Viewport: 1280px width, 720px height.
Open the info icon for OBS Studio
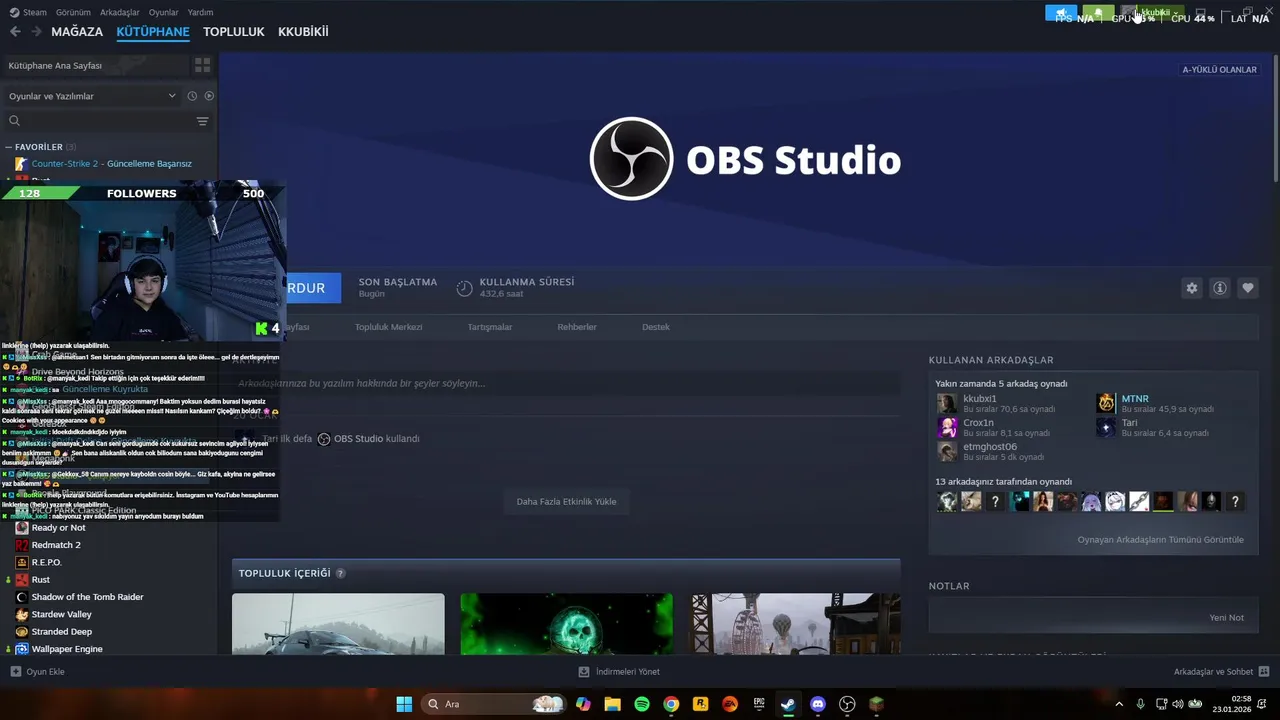coord(1220,288)
